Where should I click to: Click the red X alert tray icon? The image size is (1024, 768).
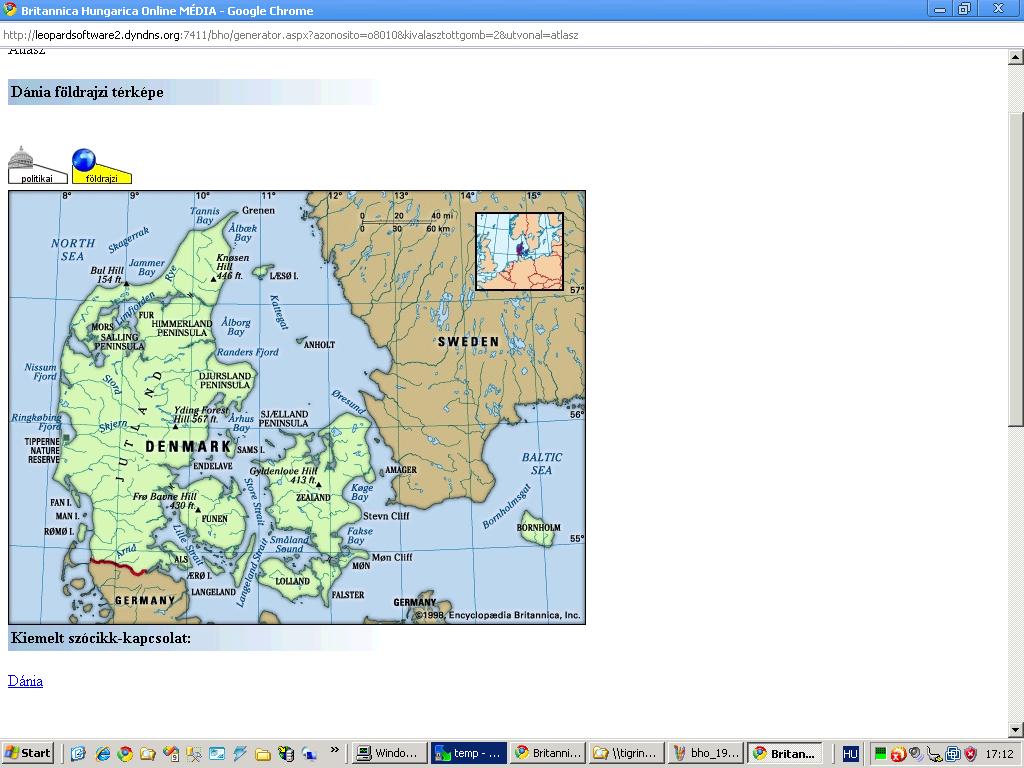898,754
